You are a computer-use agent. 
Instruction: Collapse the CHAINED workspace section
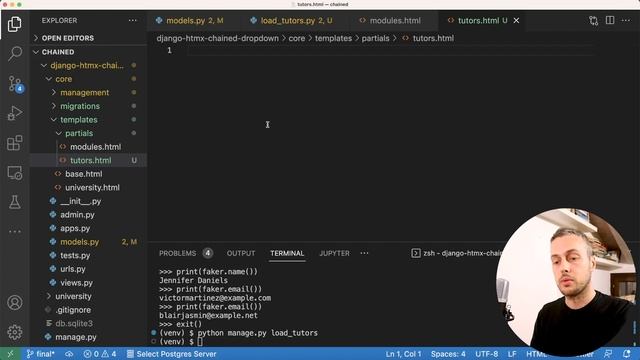[x=58, y=52]
